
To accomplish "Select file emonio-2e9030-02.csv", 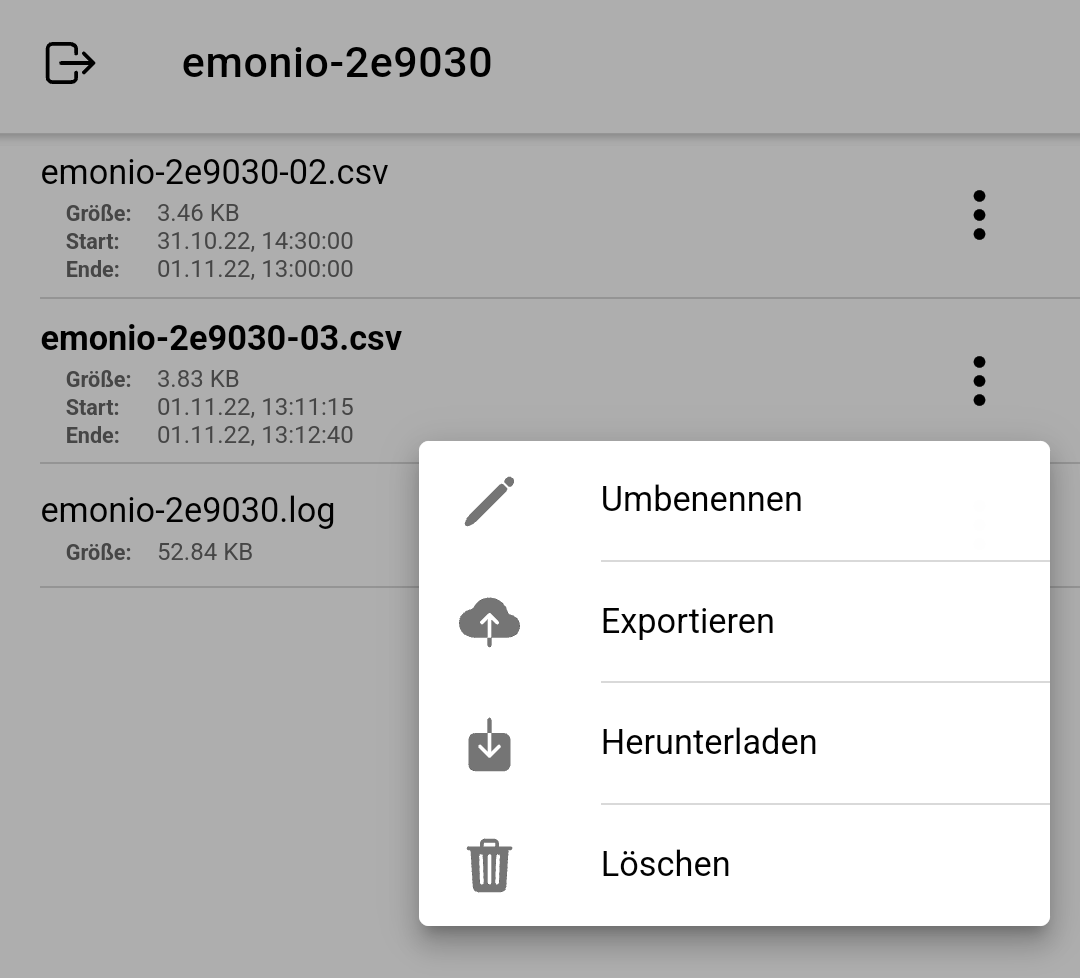I will (x=214, y=172).
